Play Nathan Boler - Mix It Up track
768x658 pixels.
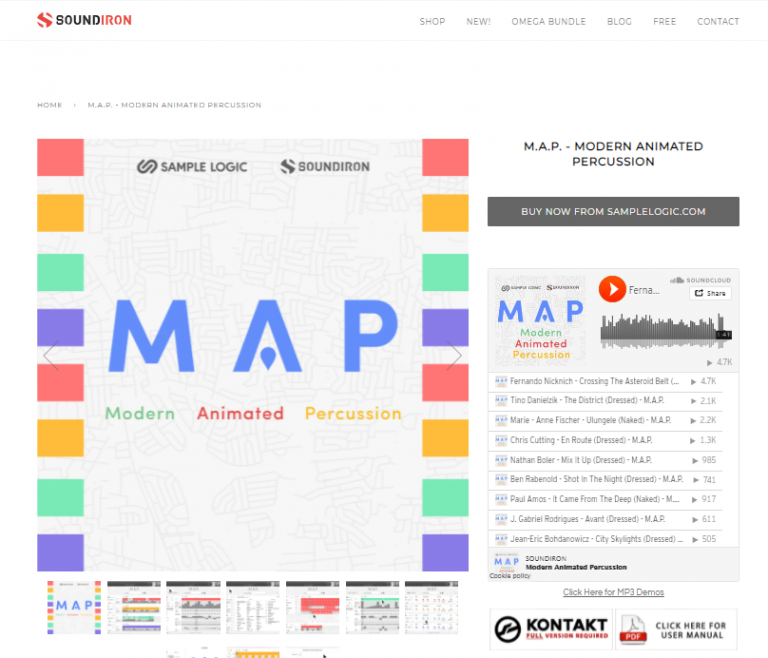[x=580, y=460]
